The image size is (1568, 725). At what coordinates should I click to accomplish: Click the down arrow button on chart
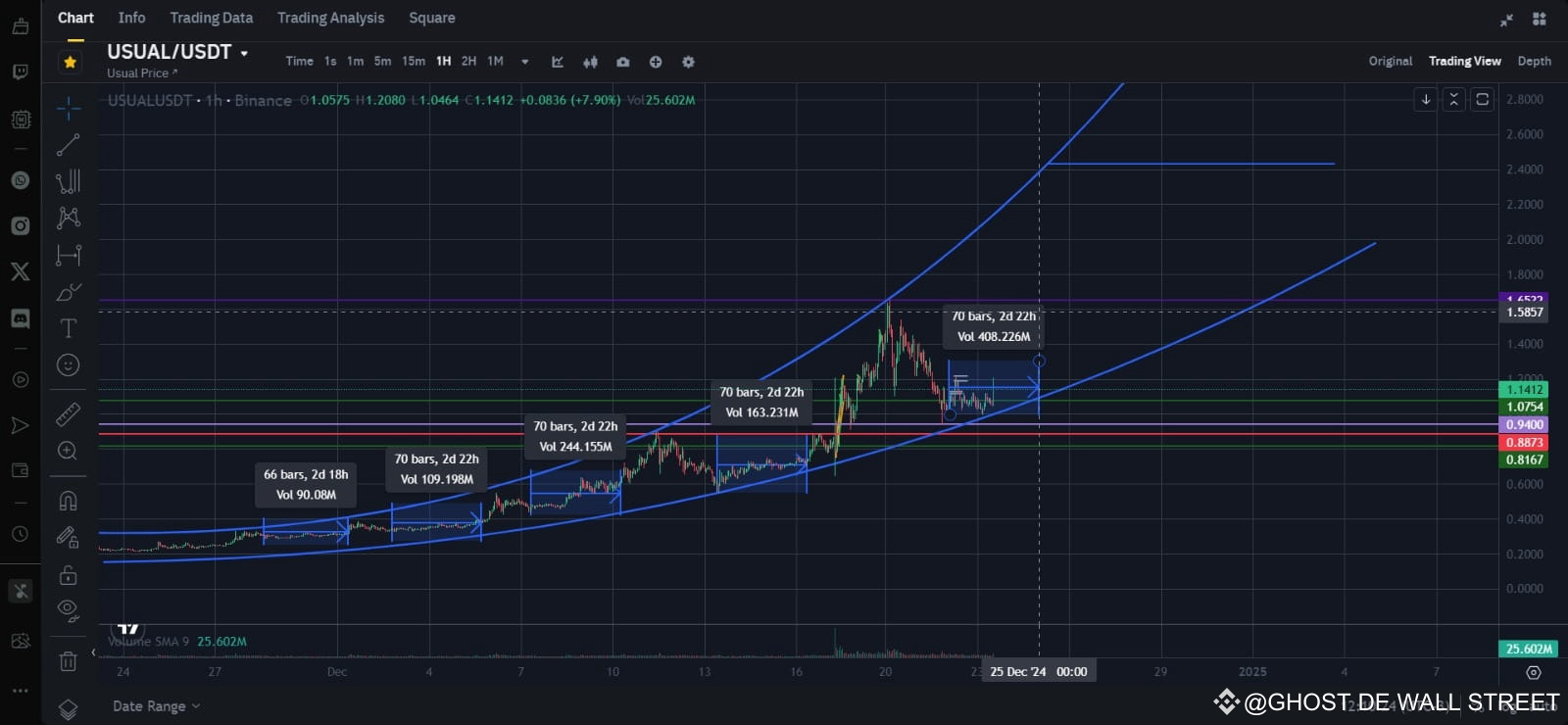(x=1426, y=99)
